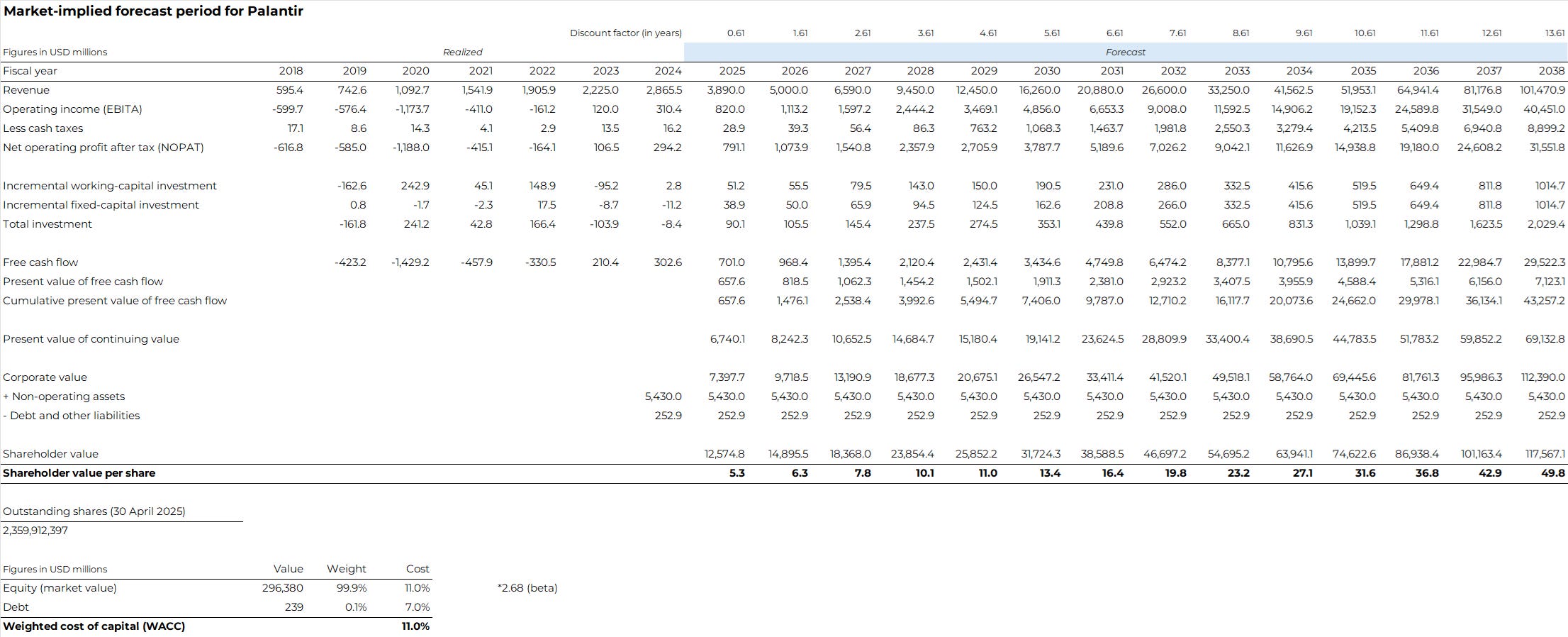Select the '+ Non-operating assets' label
Viewport: 1568px width, 637px height.
[x=64, y=397]
